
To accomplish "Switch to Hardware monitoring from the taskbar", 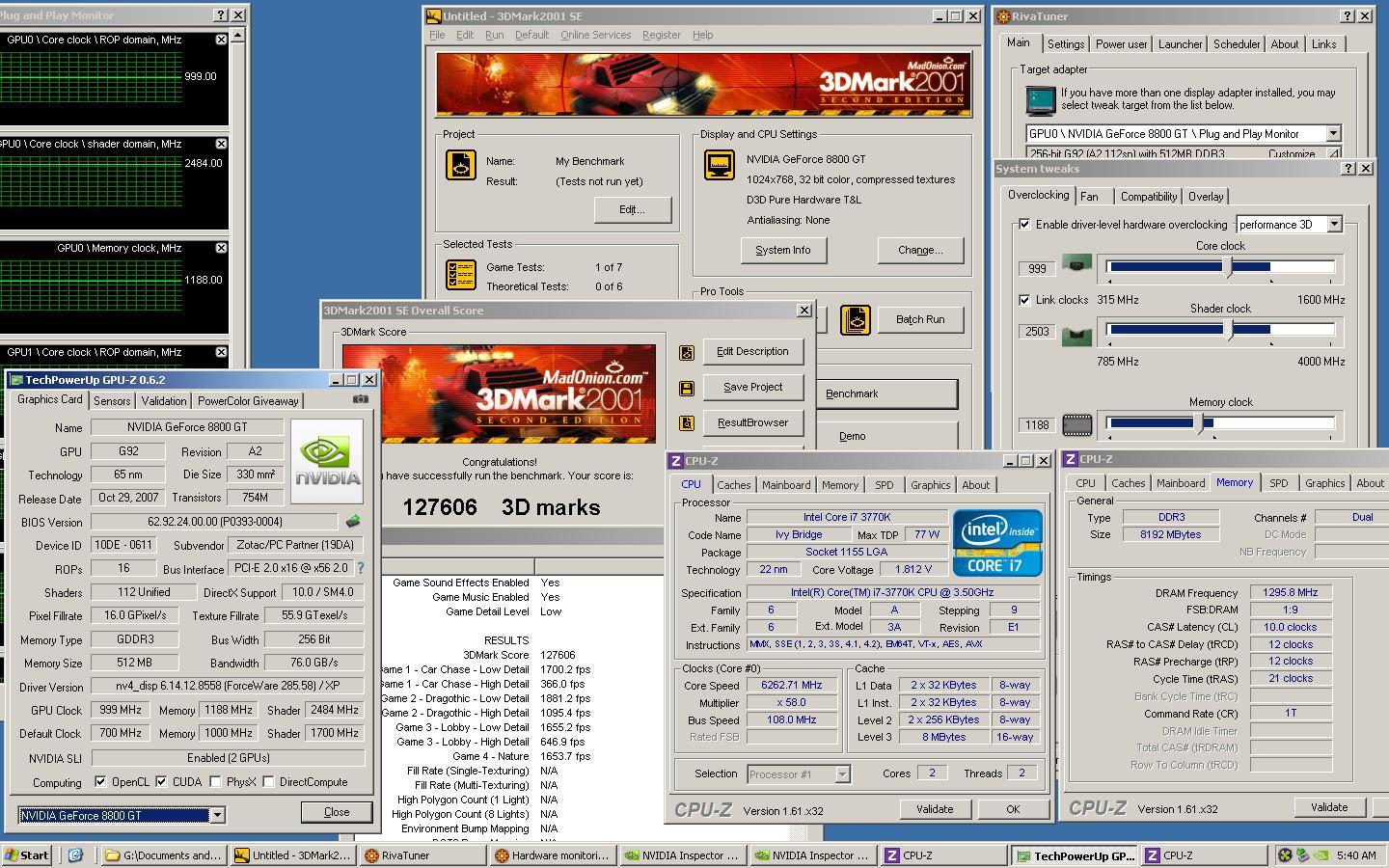I will tap(552, 854).
